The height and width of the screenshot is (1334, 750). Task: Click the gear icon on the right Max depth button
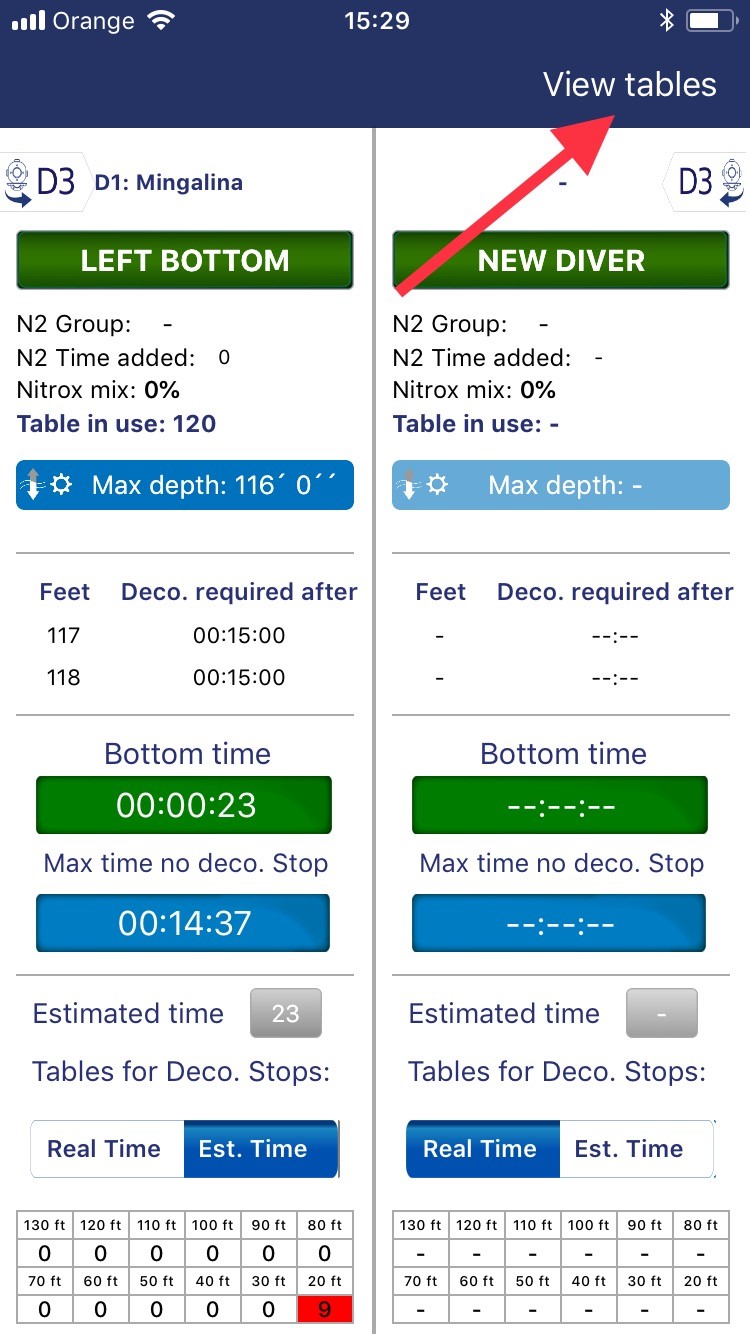click(x=440, y=484)
